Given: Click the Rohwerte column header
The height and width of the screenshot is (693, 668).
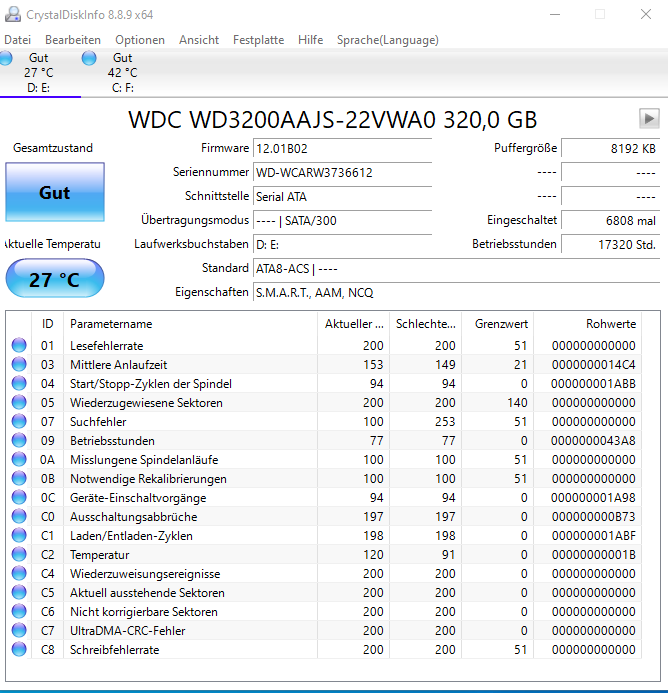Looking at the screenshot, I should [588, 324].
